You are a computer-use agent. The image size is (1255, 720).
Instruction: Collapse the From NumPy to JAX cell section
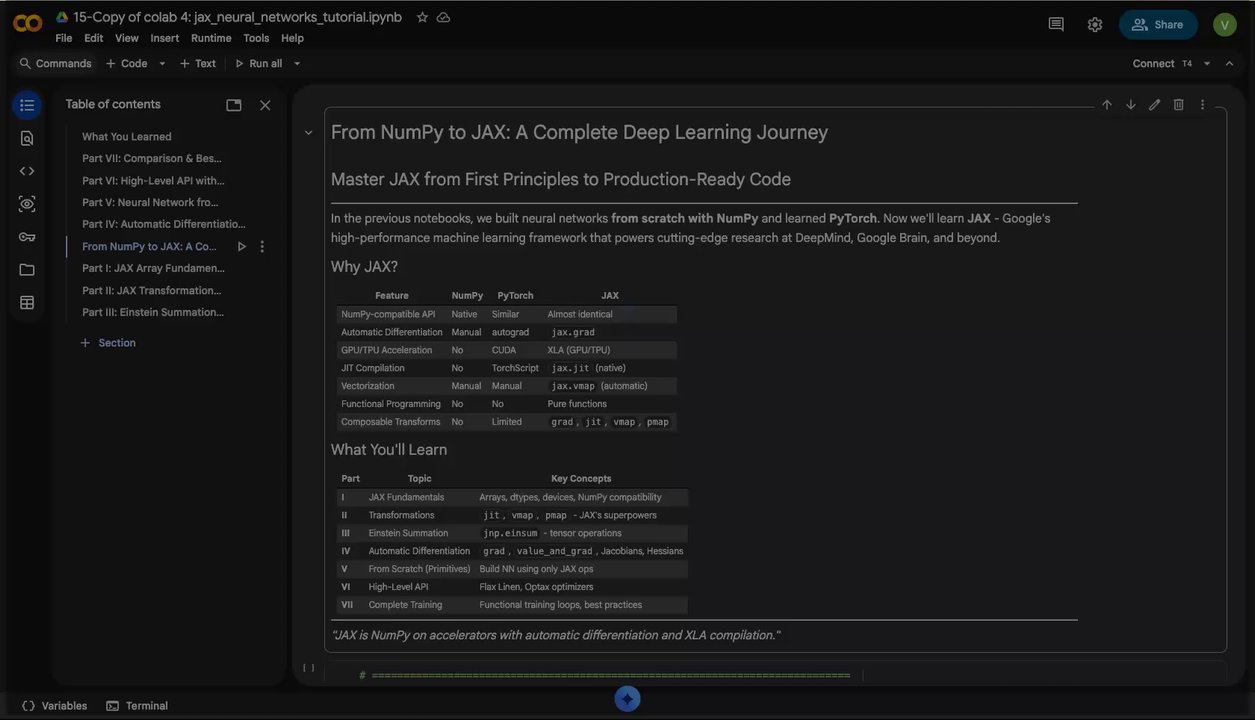pos(308,133)
